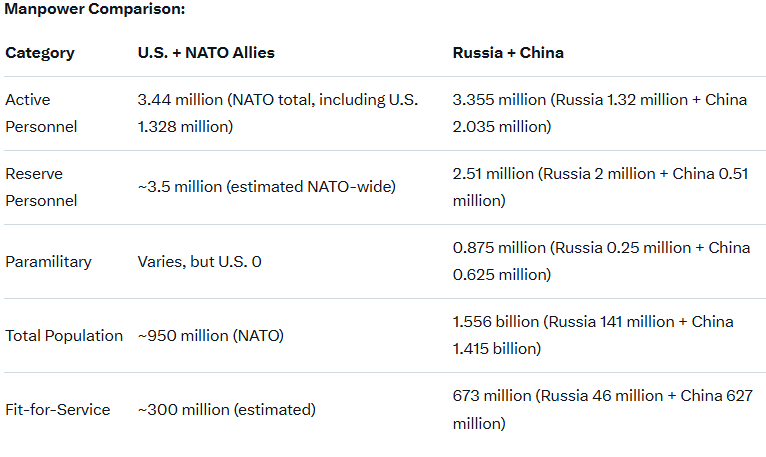
Task: Click the NATO active personnel 3.44 million cell
Action: tap(278, 113)
